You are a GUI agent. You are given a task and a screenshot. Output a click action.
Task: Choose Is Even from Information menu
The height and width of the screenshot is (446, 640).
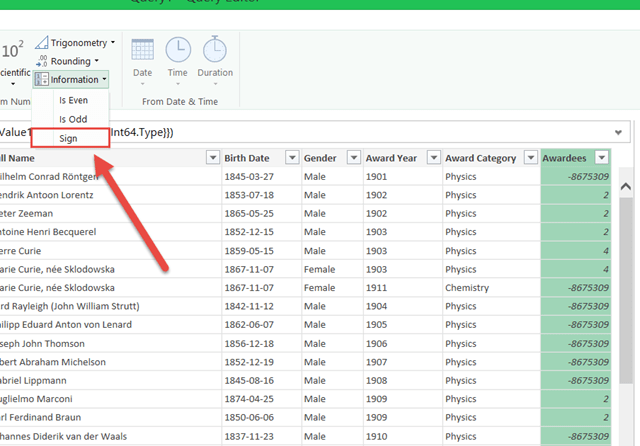72,100
